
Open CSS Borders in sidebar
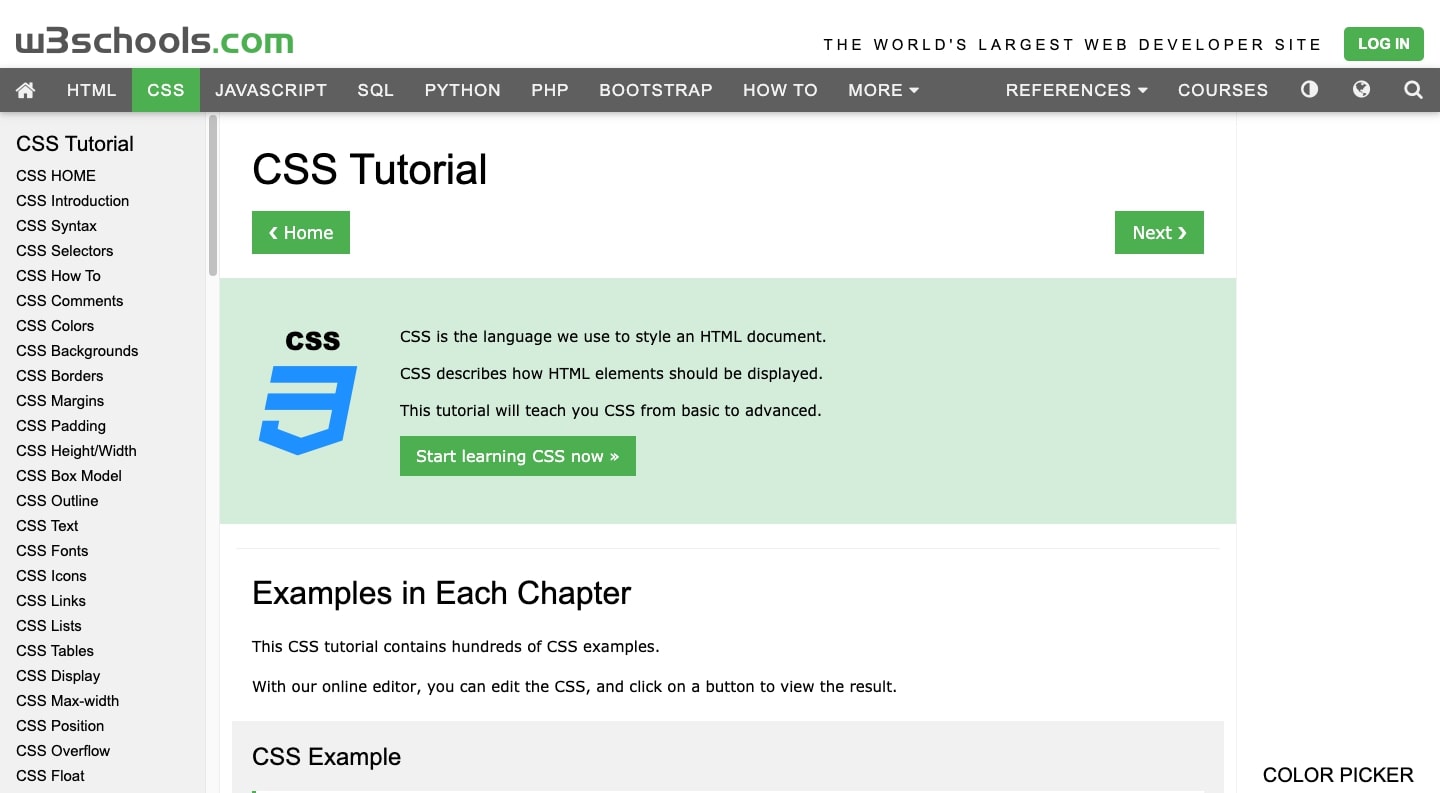point(59,375)
